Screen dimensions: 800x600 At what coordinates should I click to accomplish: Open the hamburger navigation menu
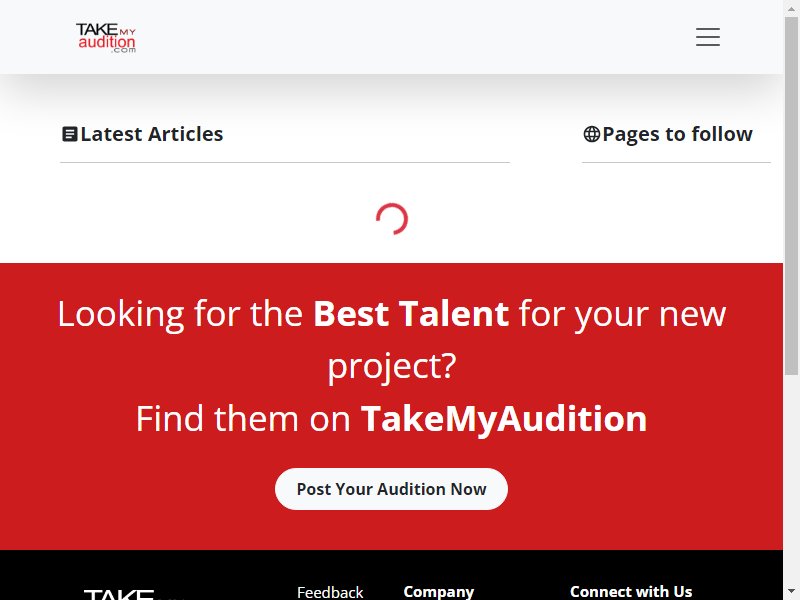pos(708,37)
